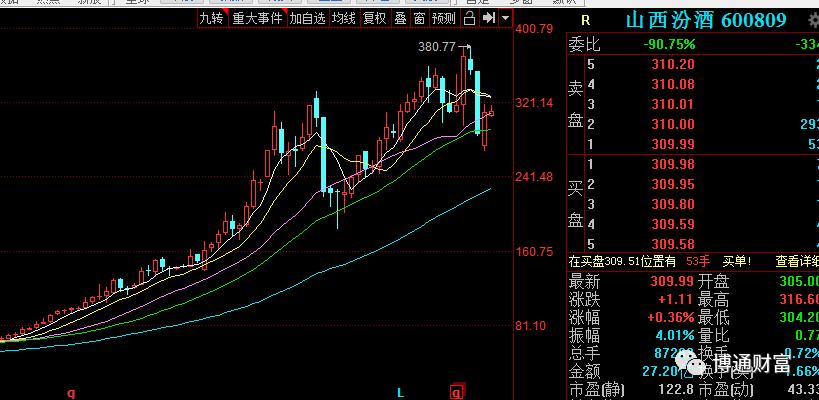Click 加自选 to add to watchlist

[x=308, y=18]
